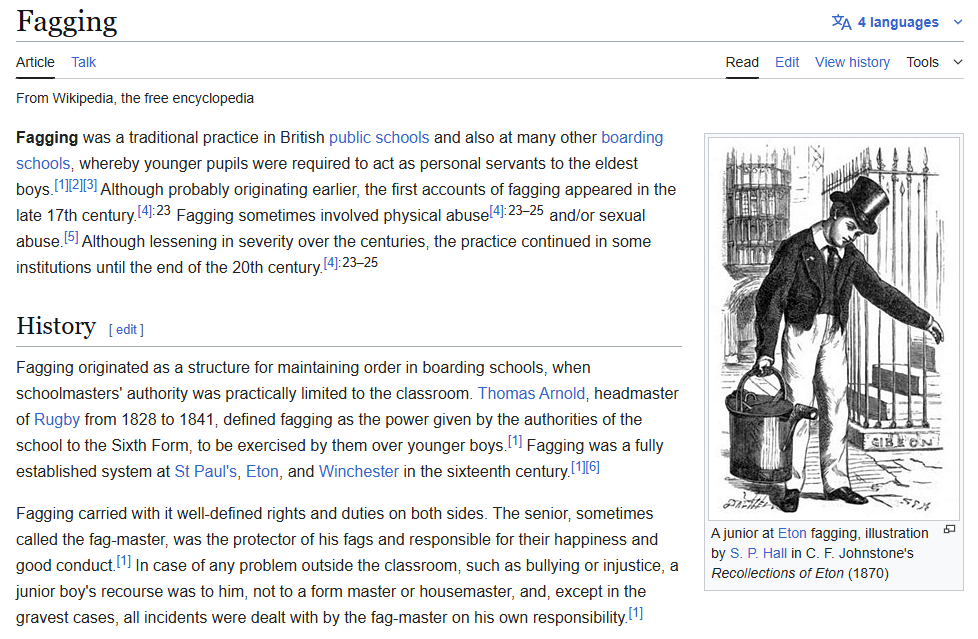
Task: Click citation [5] after sexual abuse
Action: point(71,237)
